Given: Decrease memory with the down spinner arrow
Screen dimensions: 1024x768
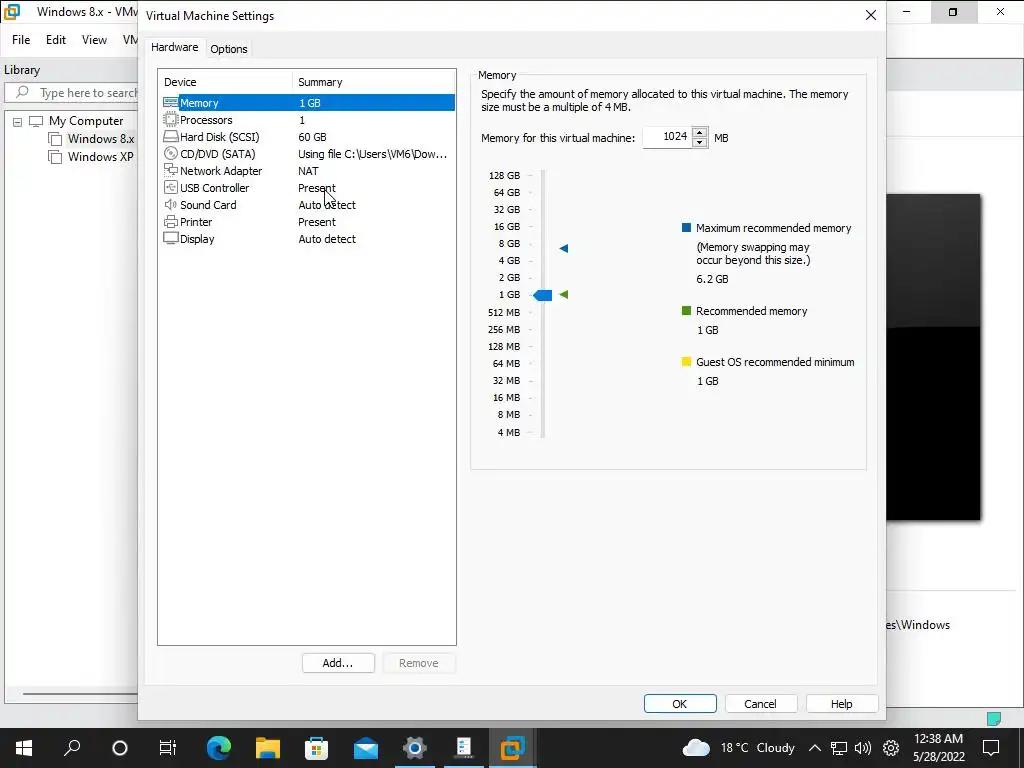Looking at the screenshot, I should [699, 142].
